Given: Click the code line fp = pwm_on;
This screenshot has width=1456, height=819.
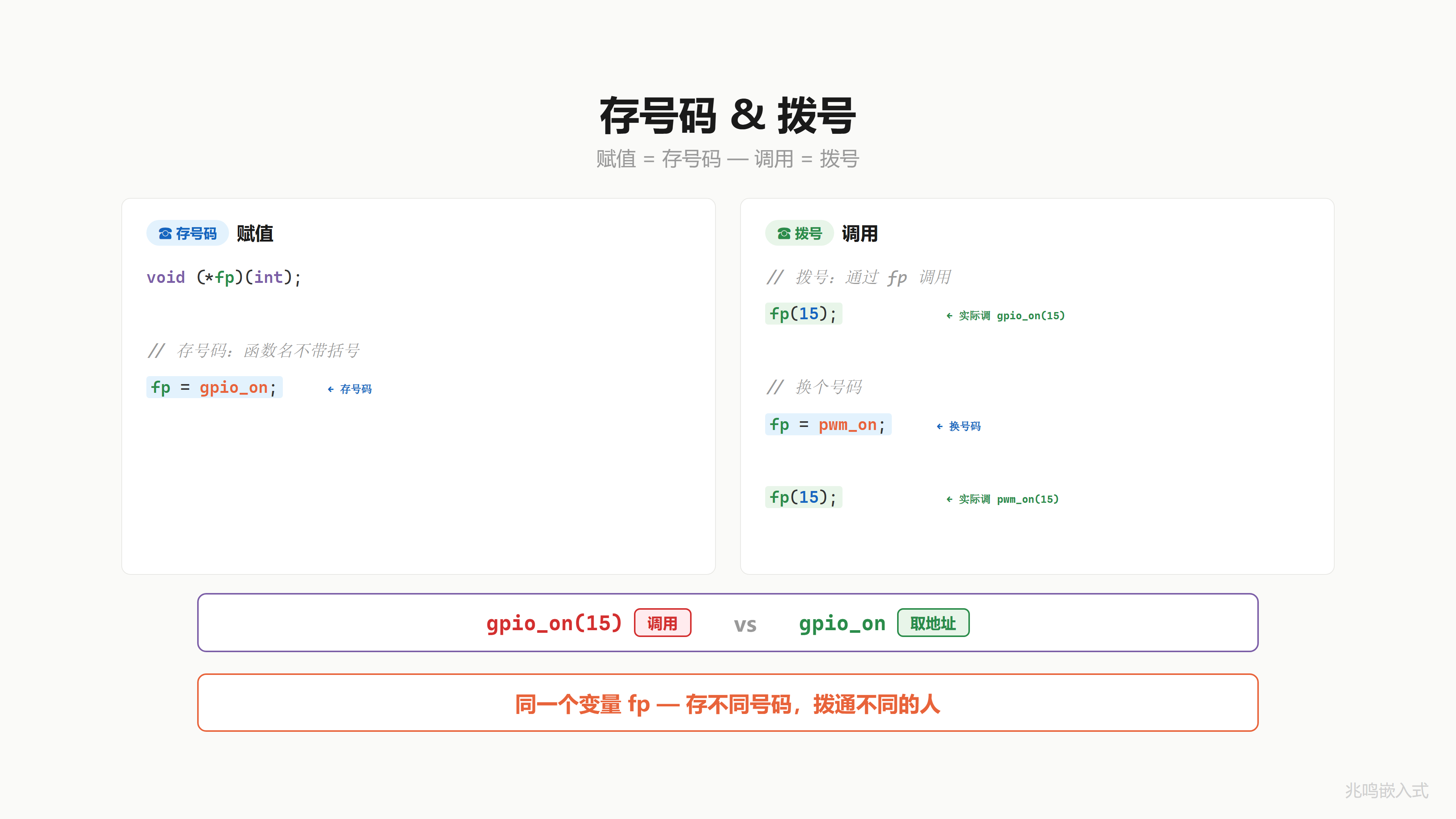Looking at the screenshot, I should coord(828,425).
